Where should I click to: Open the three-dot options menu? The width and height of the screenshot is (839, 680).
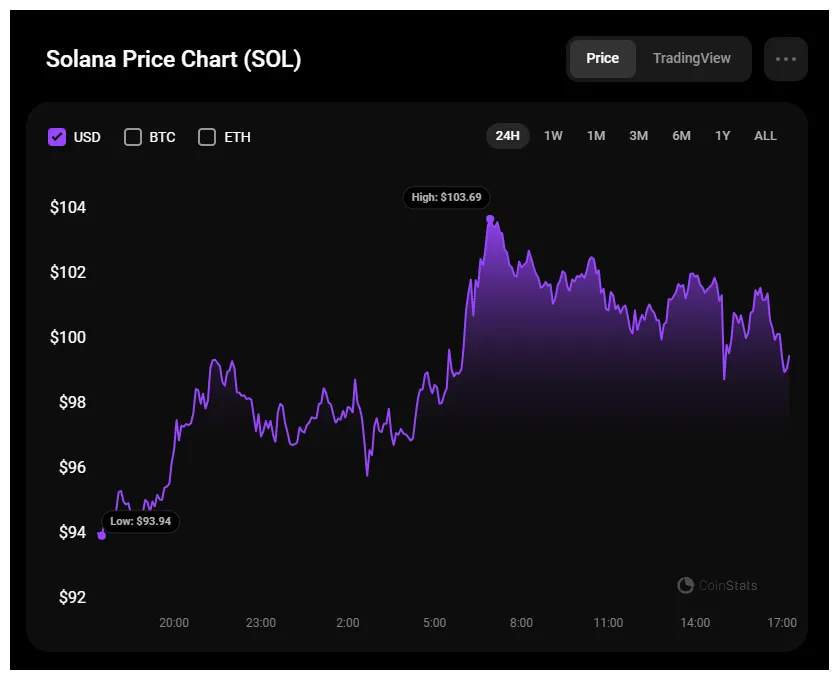786,58
